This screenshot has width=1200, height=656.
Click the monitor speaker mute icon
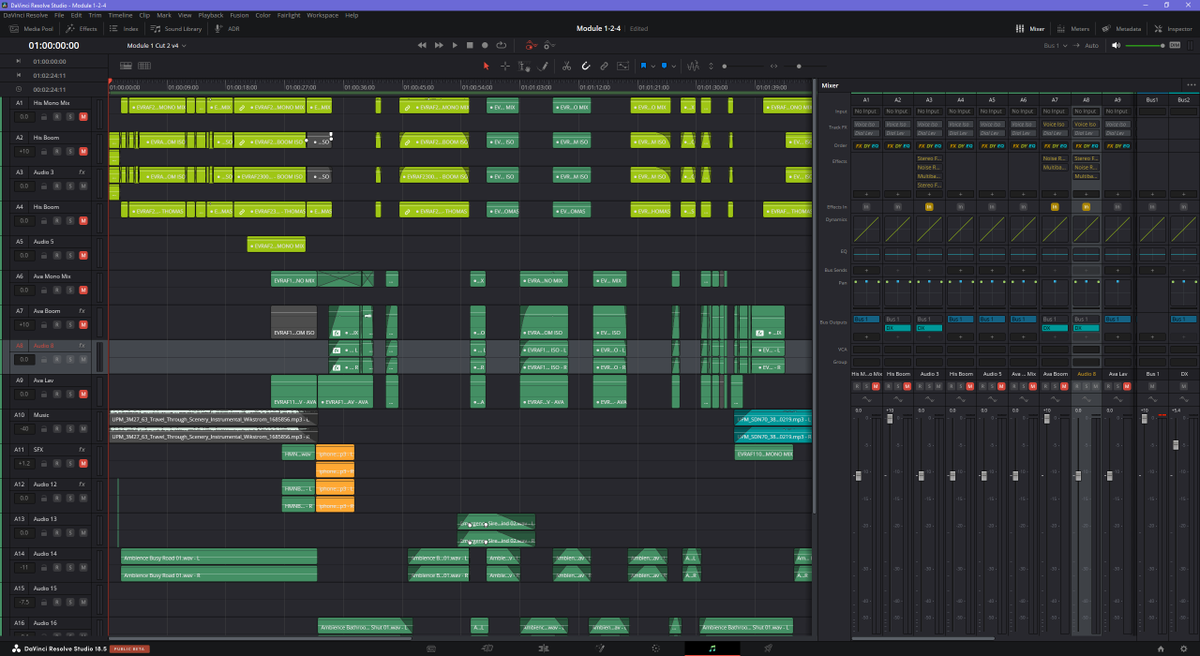(x=1117, y=46)
